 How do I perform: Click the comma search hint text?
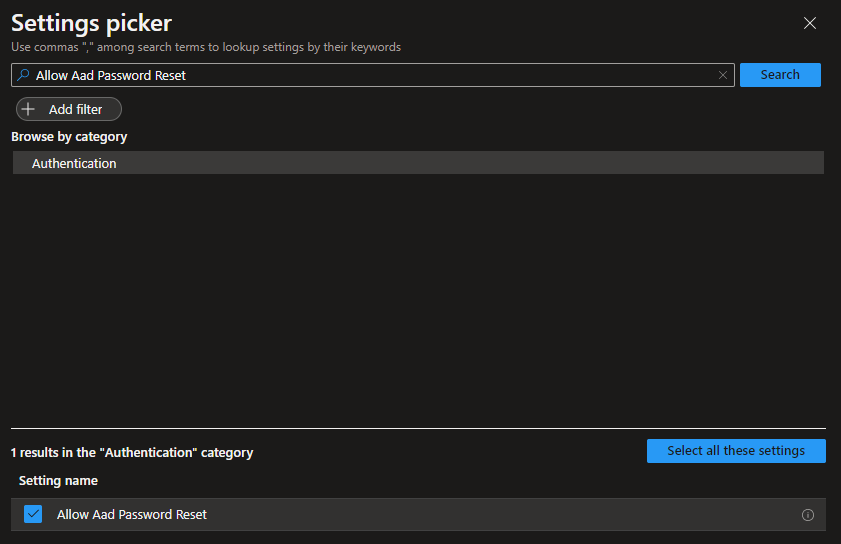[206, 47]
